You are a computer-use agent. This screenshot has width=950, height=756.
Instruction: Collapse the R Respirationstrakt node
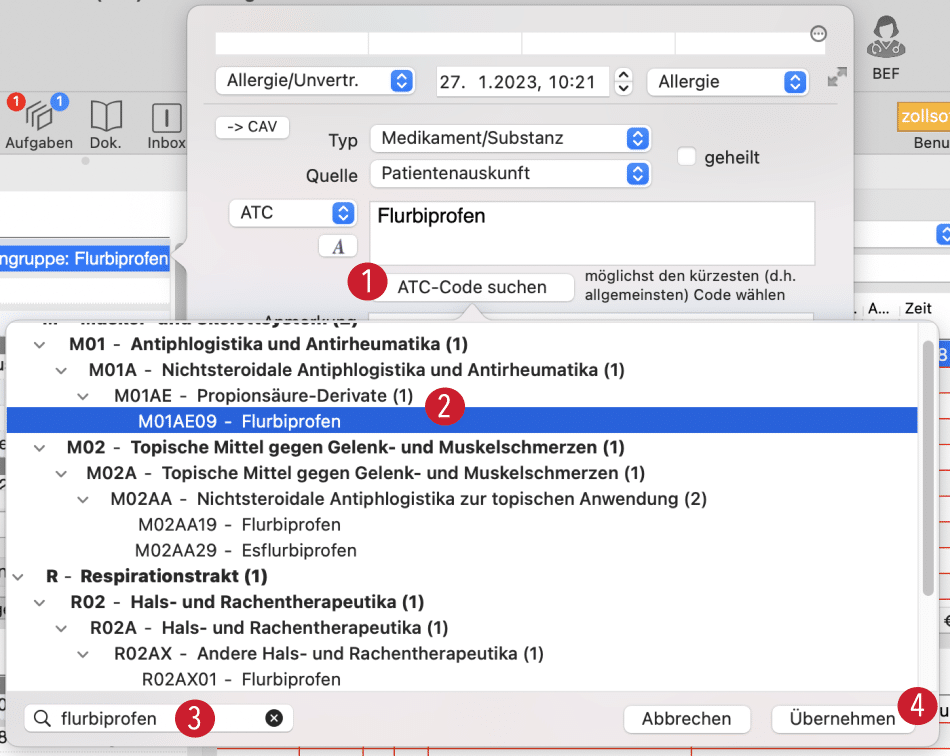click(x=18, y=577)
